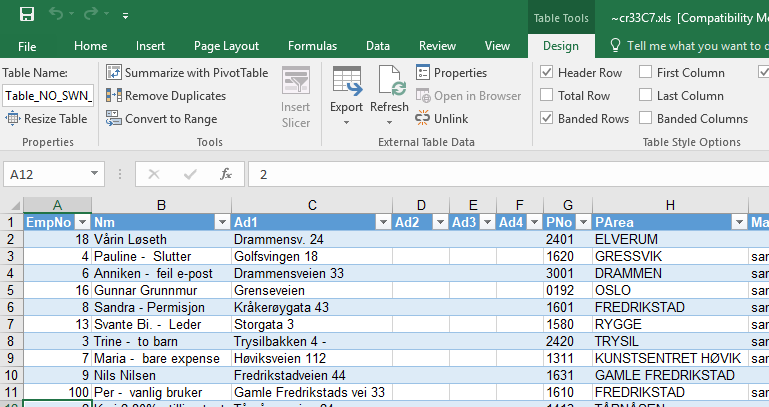The width and height of the screenshot is (769, 407).
Task: Open the Name Box dropdown arrow
Action: [92, 174]
